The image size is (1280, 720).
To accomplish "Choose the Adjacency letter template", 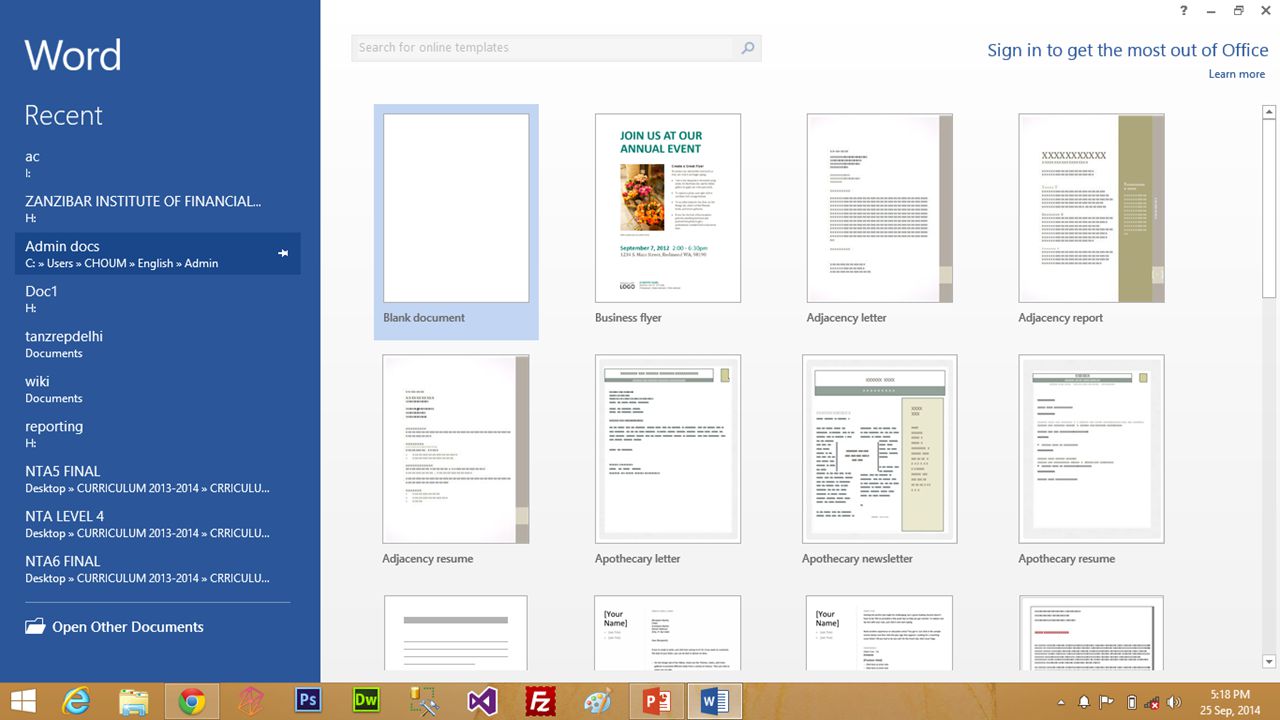I will (x=880, y=219).
